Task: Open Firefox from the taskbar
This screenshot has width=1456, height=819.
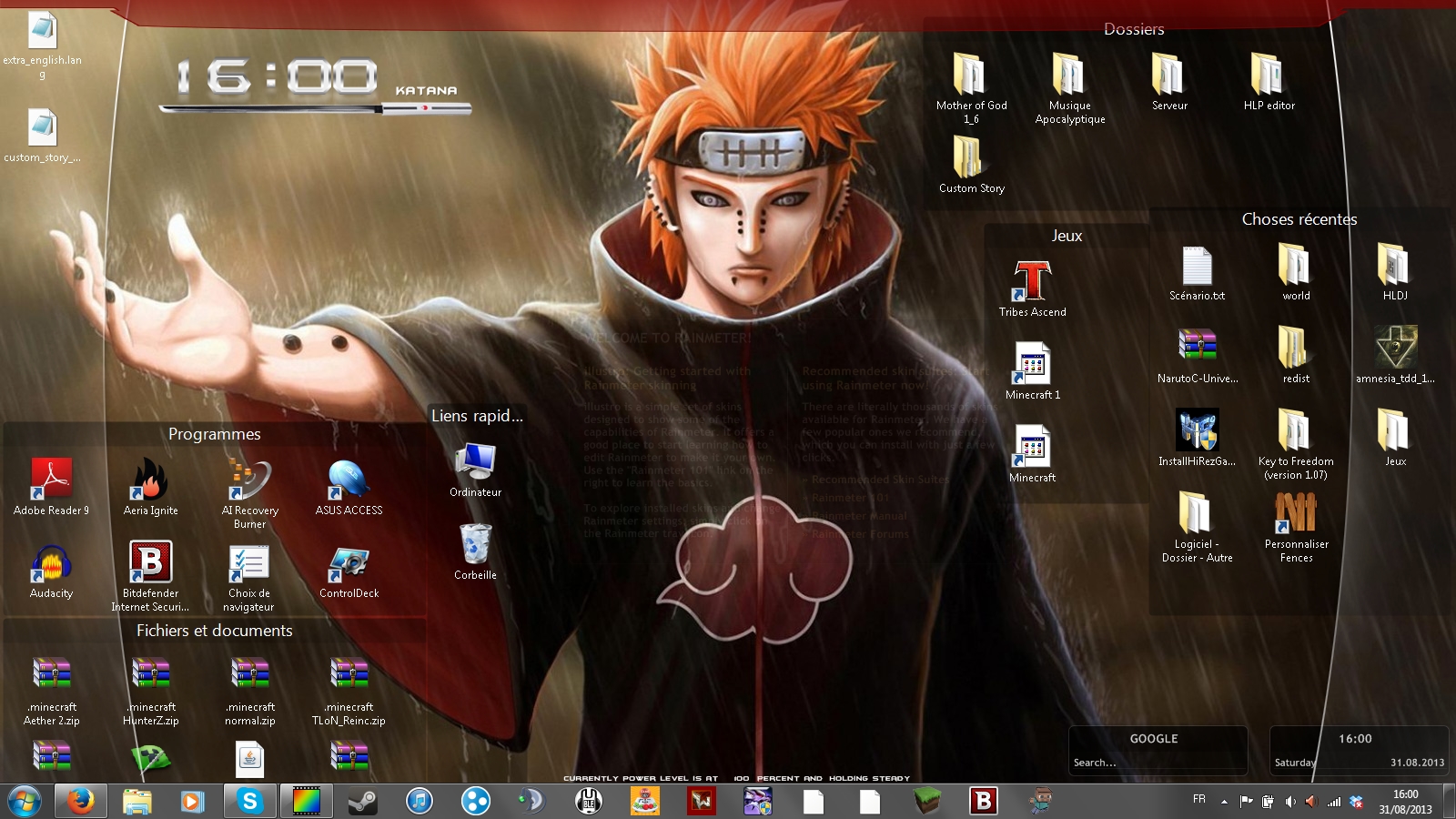Action: 81,801
